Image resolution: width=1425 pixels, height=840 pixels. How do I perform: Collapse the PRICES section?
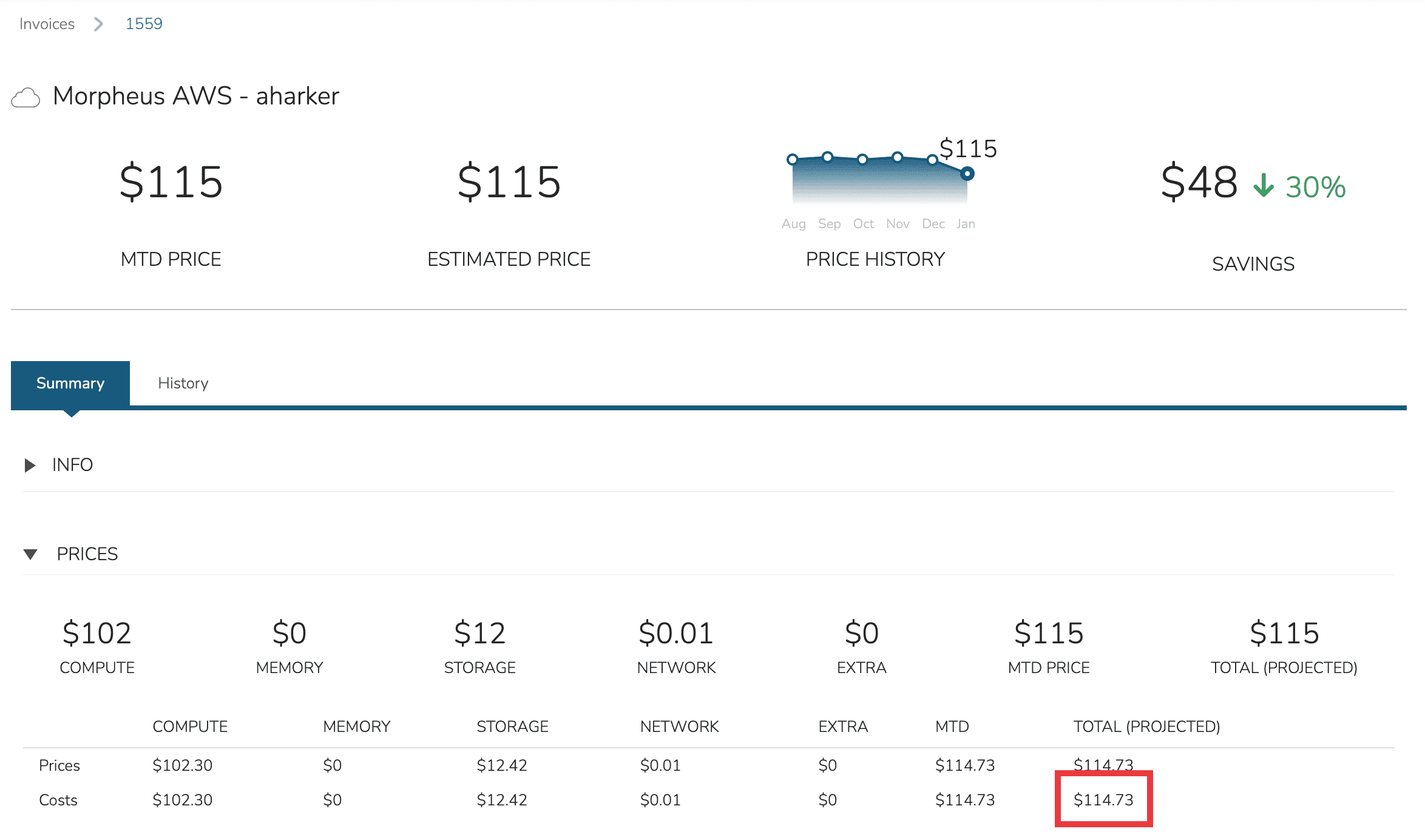88,554
